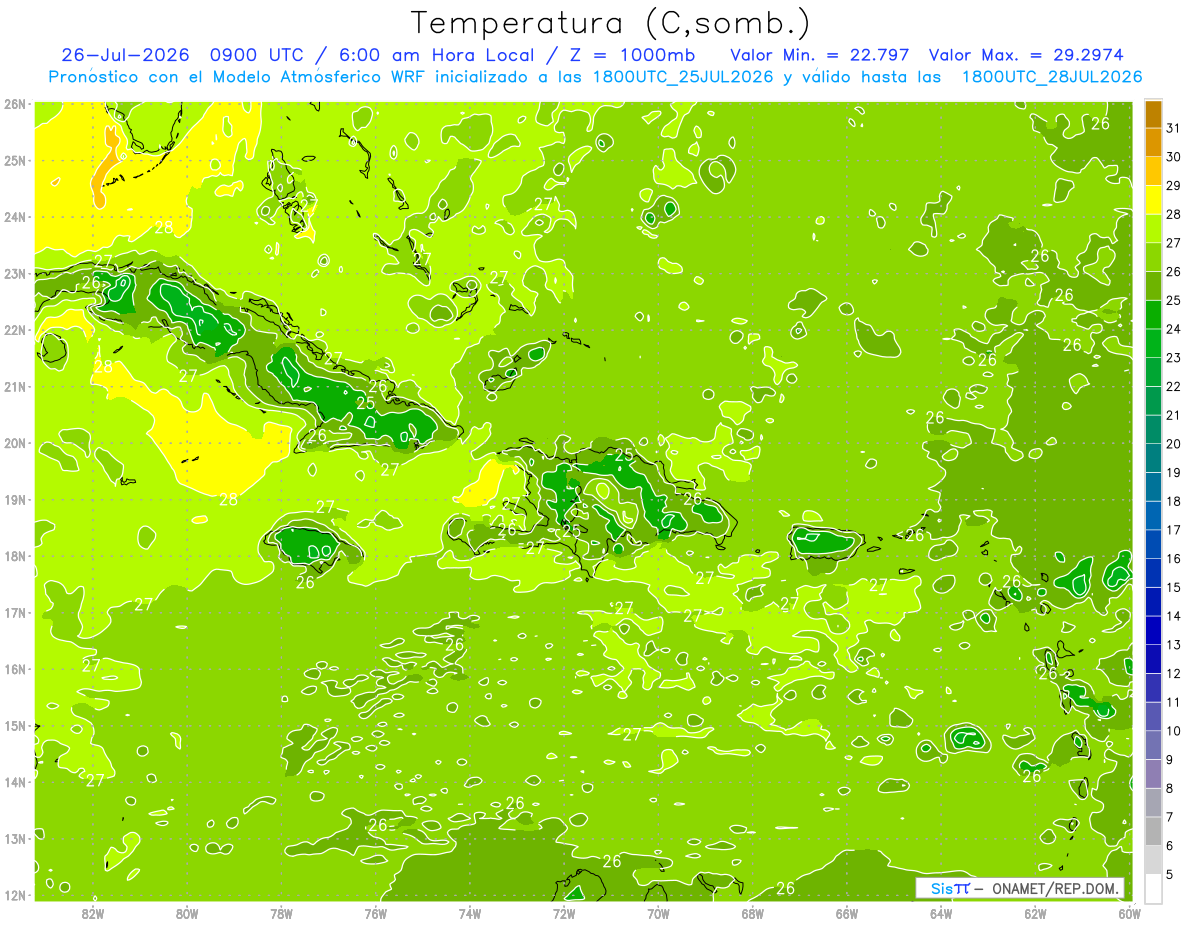Click the "14N" latitude axis label
1200x927 pixels.
(15, 782)
